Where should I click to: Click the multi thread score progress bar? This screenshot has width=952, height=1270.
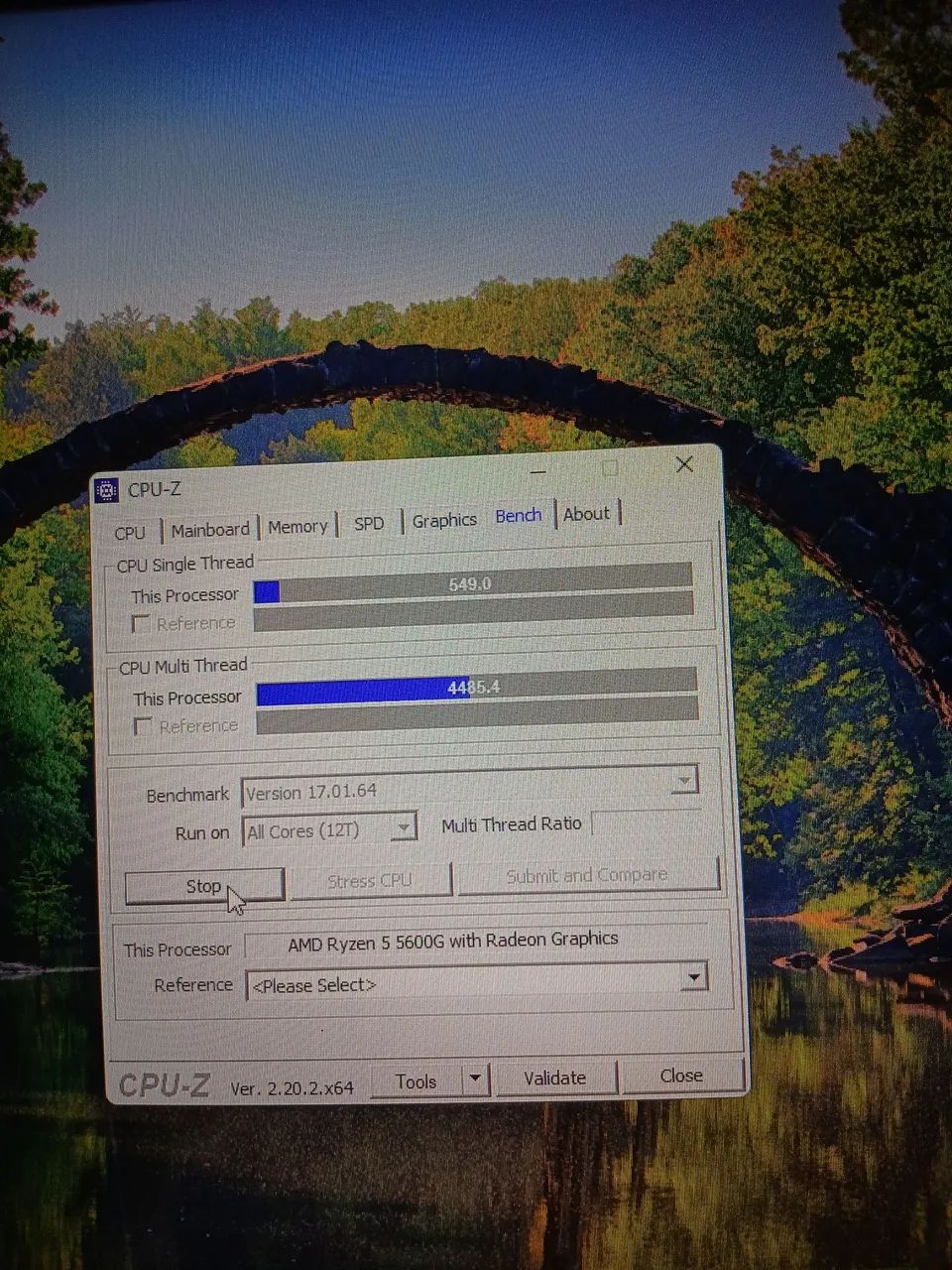click(x=476, y=688)
